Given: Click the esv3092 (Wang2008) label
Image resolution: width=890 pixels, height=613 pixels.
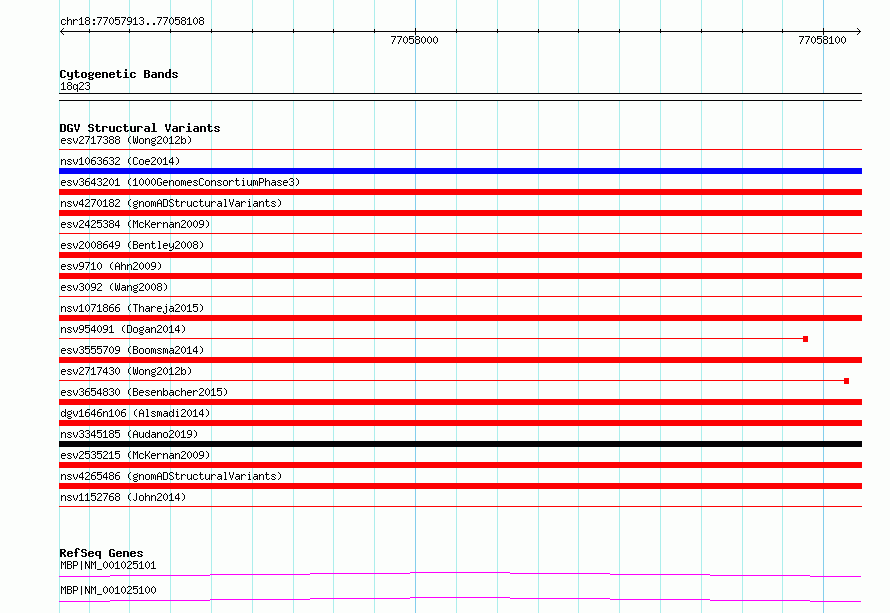Looking at the screenshot, I should 114,287.
